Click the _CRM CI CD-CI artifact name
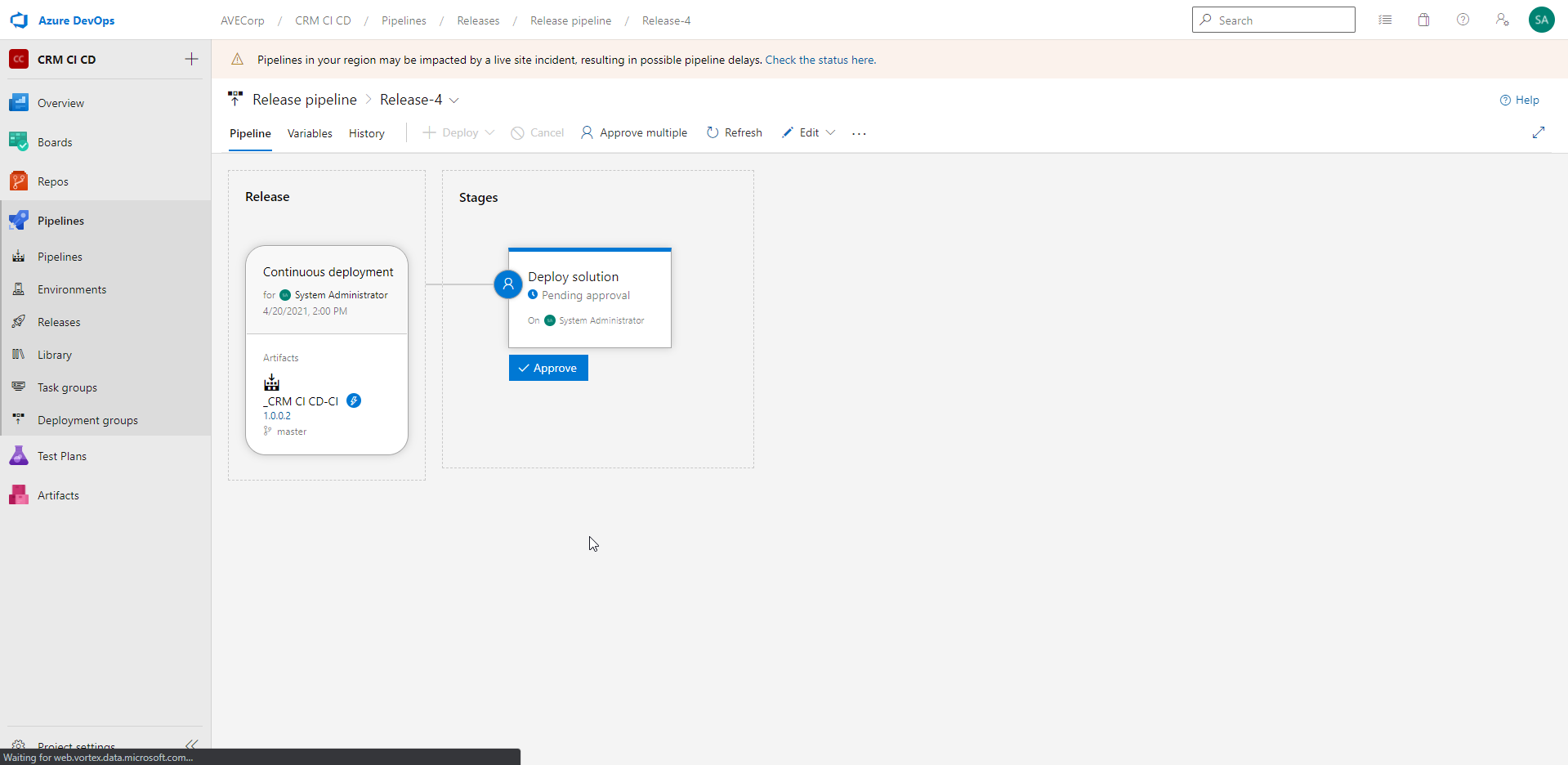 click(301, 401)
